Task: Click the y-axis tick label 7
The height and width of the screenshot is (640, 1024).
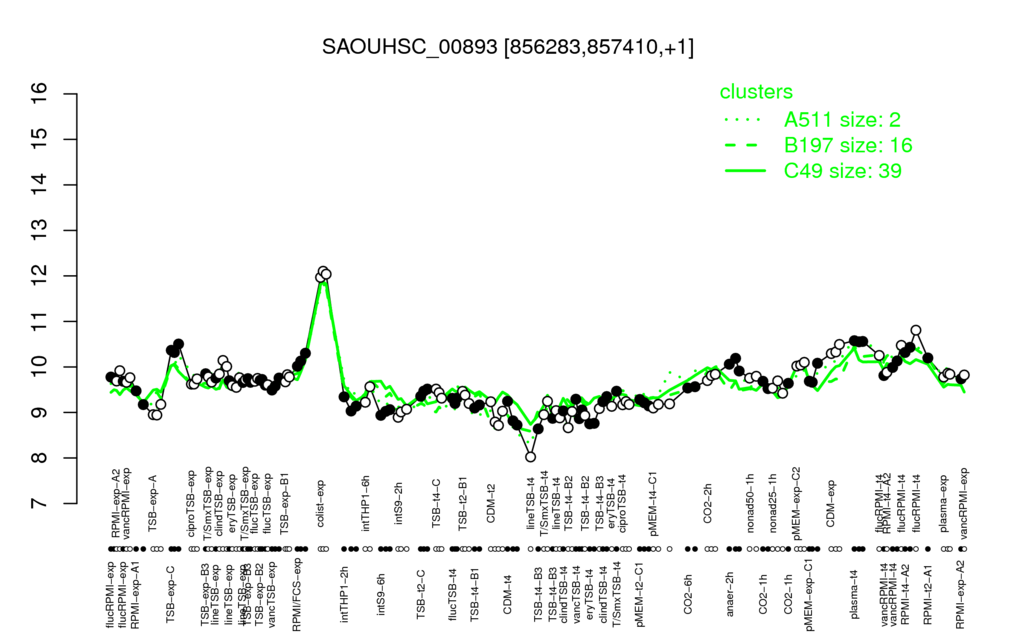Action: click(x=40, y=504)
